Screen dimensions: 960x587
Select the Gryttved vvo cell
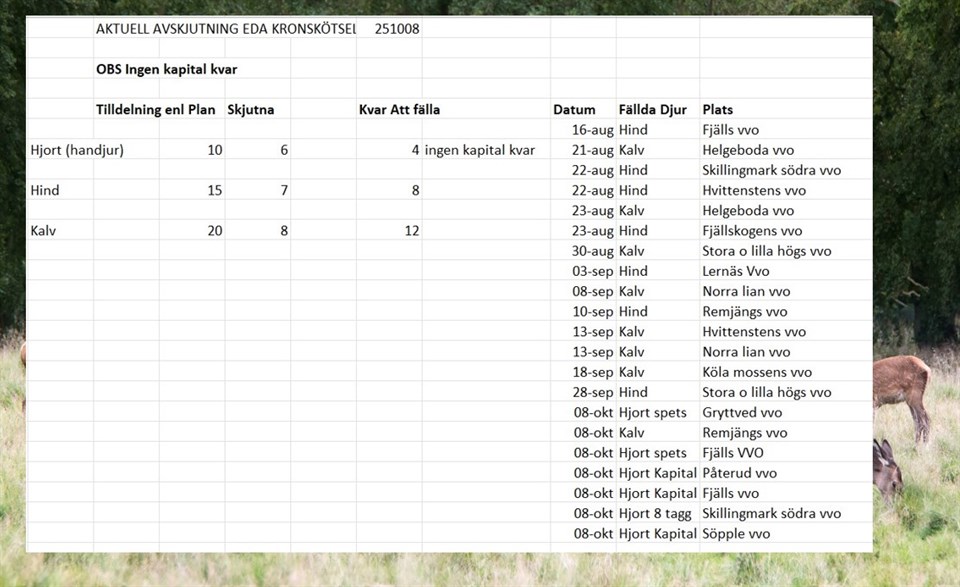[742, 412]
